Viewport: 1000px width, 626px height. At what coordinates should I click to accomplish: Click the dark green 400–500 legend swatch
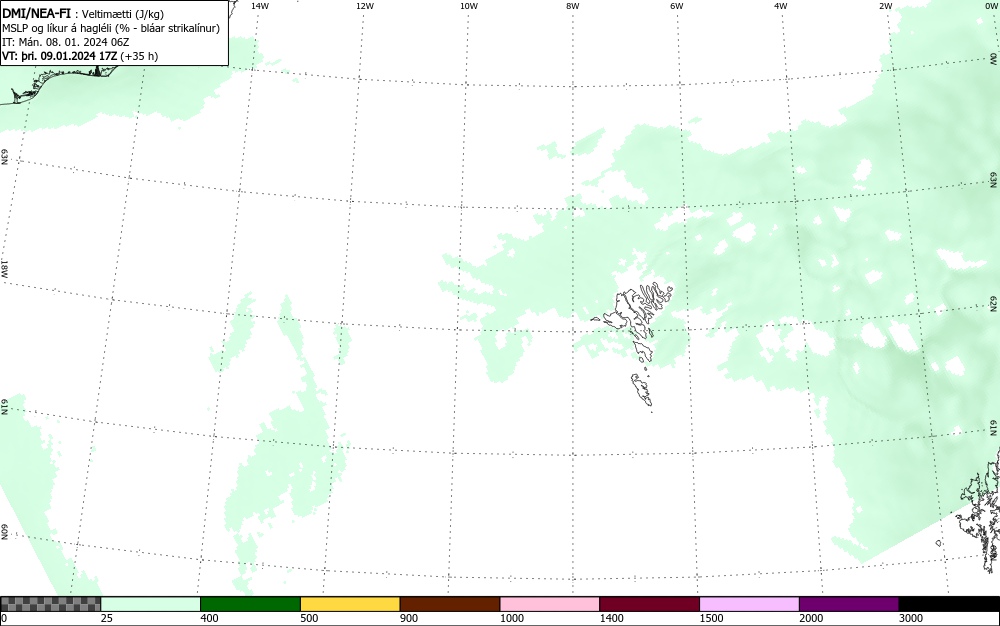pos(250,604)
